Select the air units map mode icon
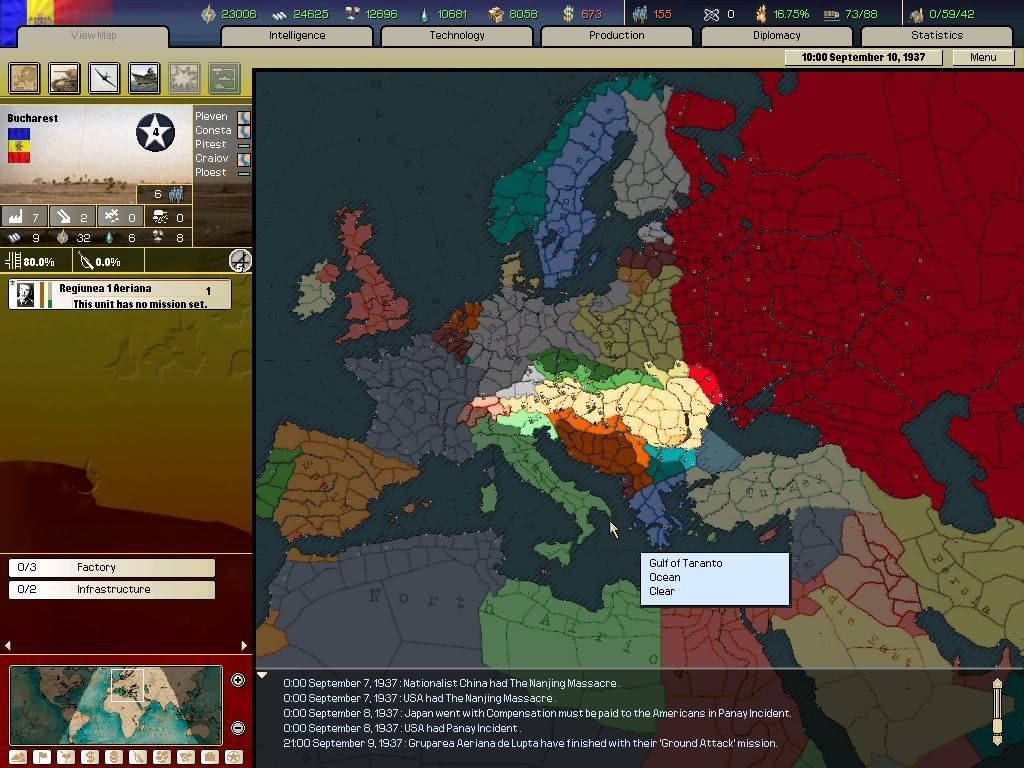 pos(104,77)
